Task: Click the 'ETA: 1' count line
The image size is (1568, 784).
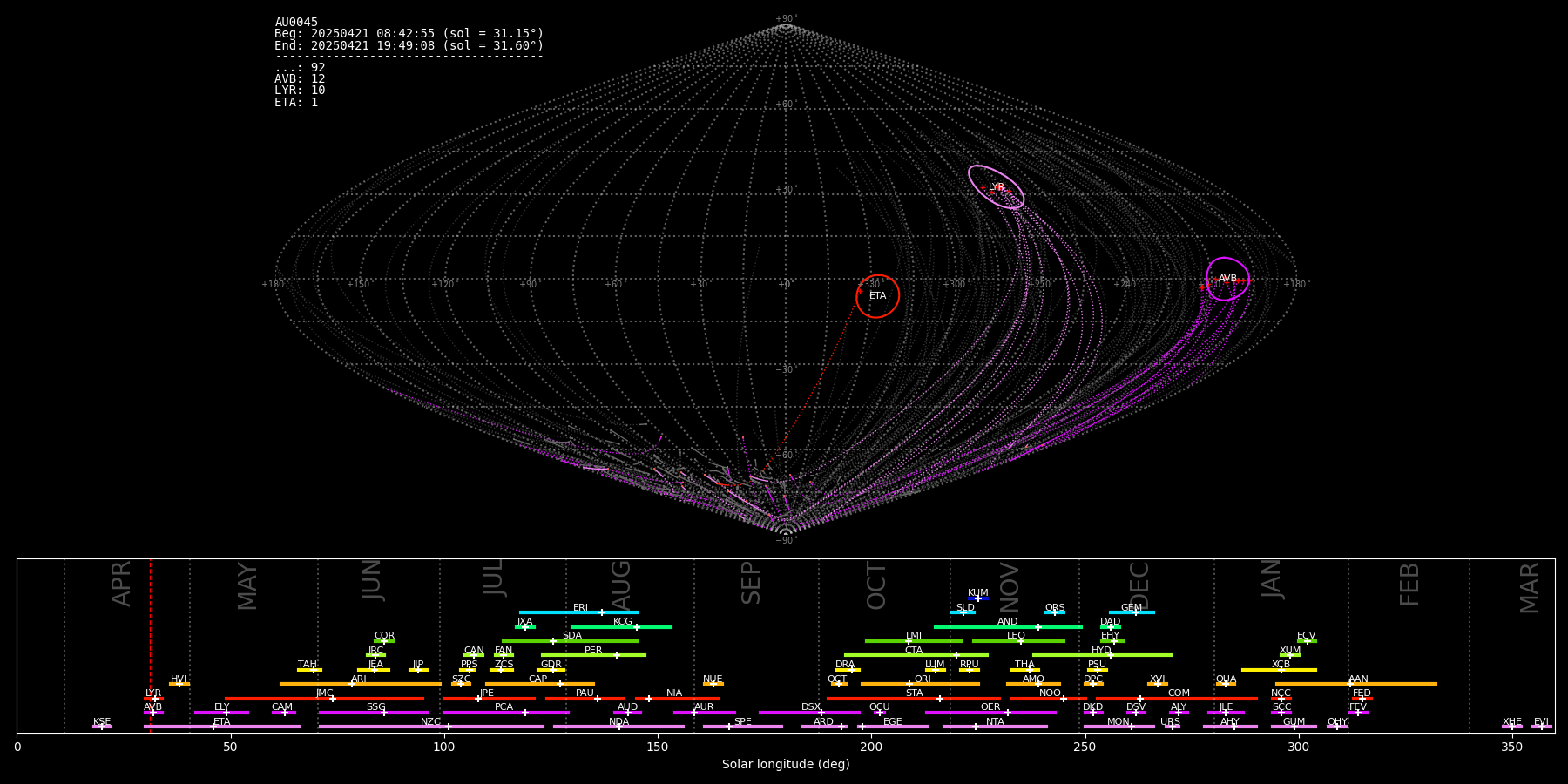Action: pyautogui.click(x=296, y=102)
